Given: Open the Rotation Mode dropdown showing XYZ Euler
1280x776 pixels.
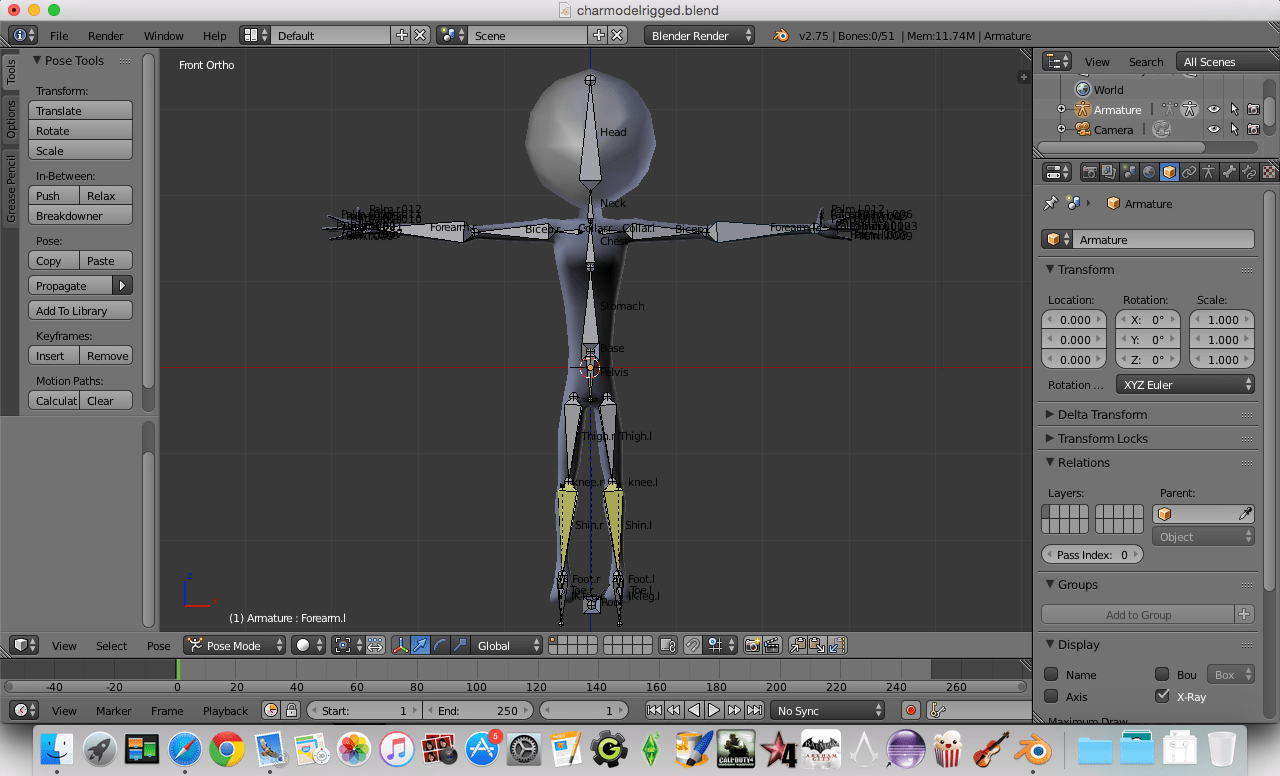Looking at the screenshot, I should pos(1185,384).
